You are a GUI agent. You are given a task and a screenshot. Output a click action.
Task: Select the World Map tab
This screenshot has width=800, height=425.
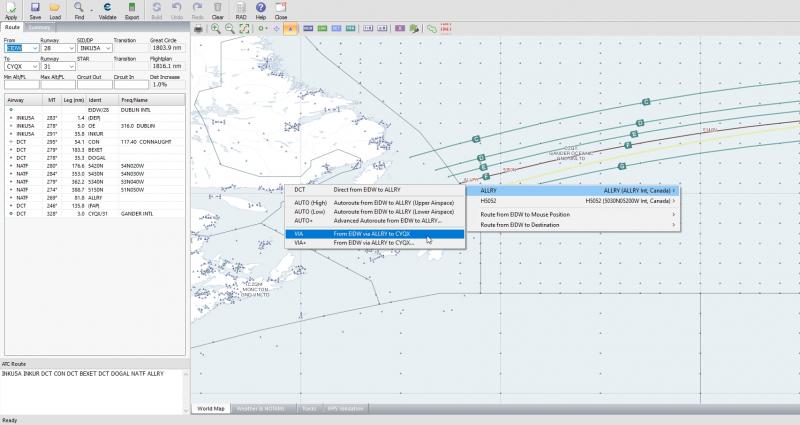pyautogui.click(x=211, y=409)
